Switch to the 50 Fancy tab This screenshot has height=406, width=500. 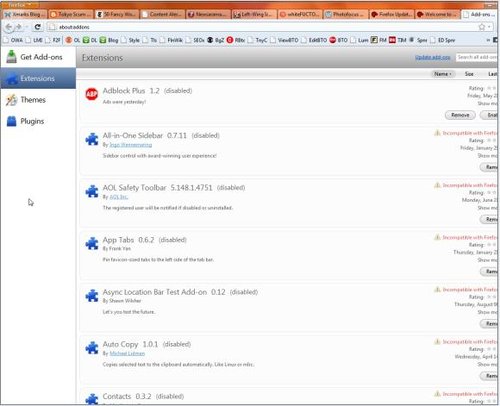pos(116,14)
